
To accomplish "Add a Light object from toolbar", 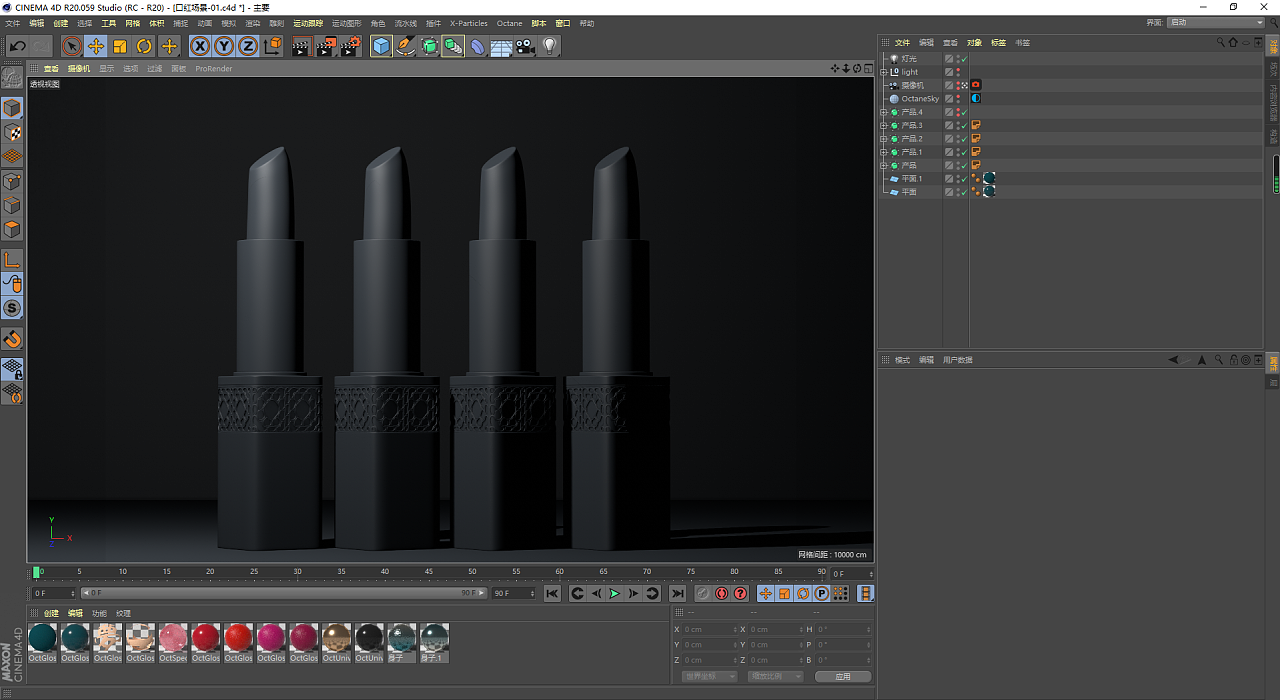I will click(x=549, y=46).
